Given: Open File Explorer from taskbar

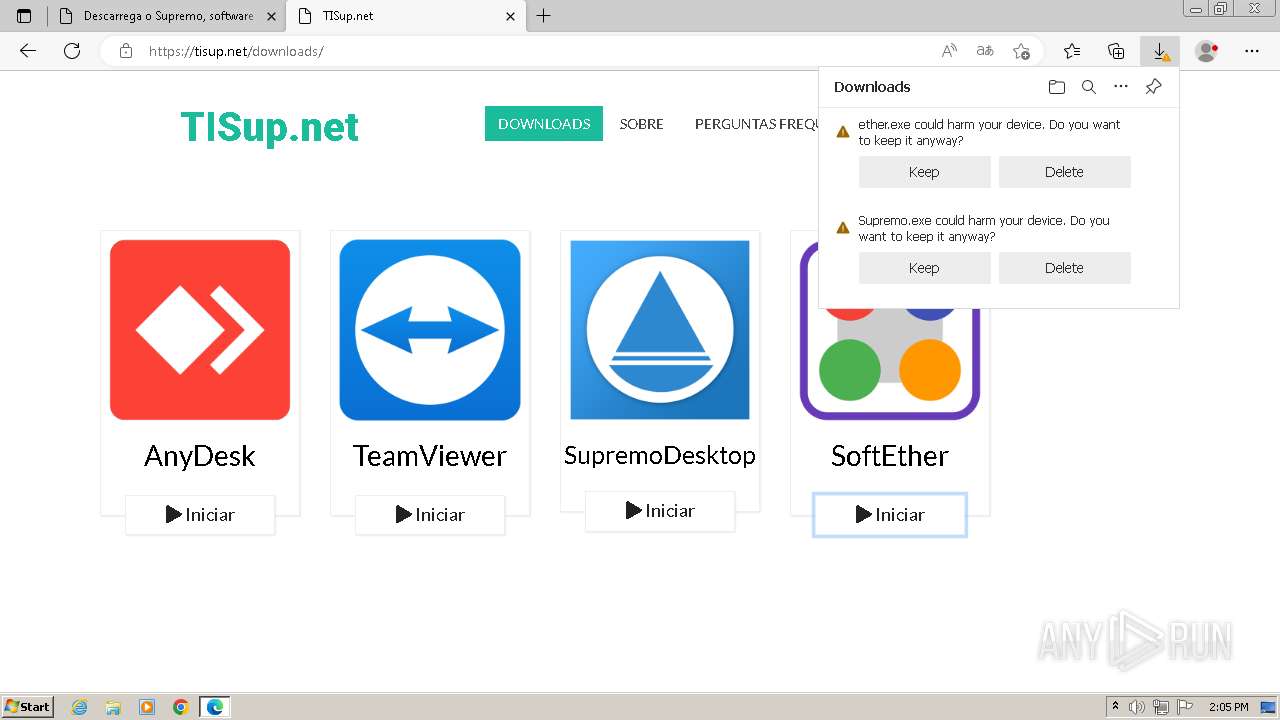Looking at the screenshot, I should point(113,707).
